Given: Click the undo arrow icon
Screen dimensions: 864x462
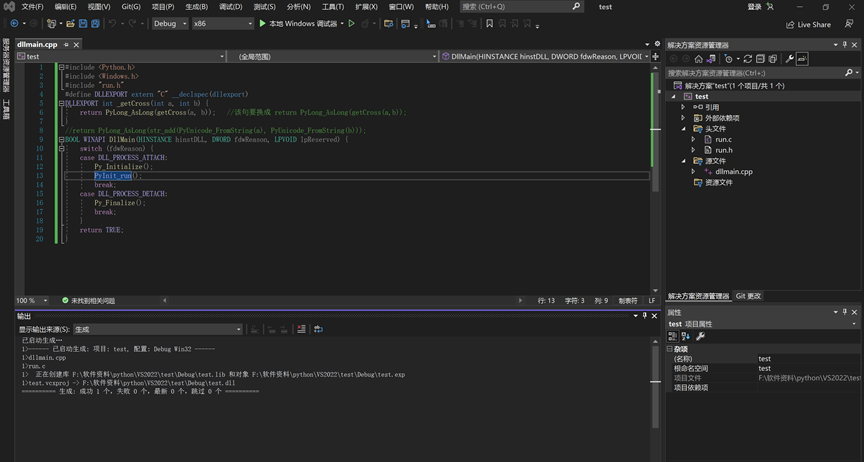Looking at the screenshot, I should (112, 24).
